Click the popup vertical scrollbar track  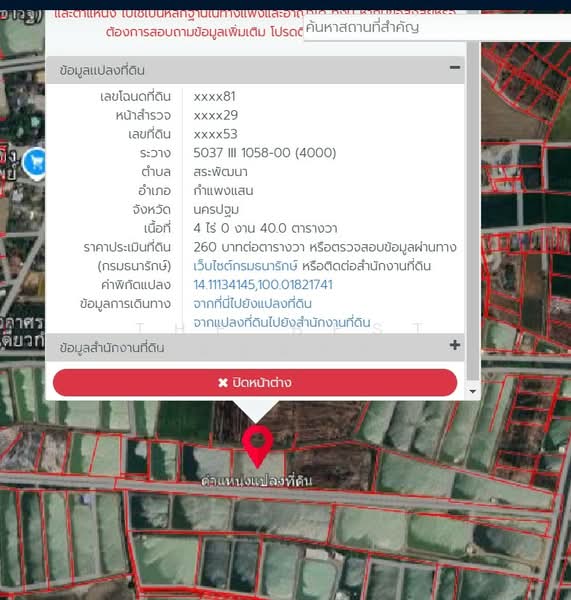pyautogui.click(x=473, y=210)
